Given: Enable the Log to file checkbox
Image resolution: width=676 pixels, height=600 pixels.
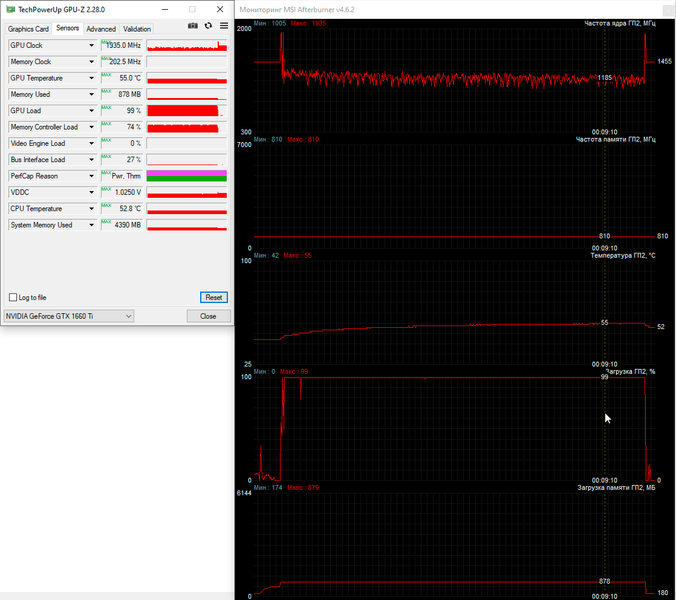Looking at the screenshot, I should 13,297.
